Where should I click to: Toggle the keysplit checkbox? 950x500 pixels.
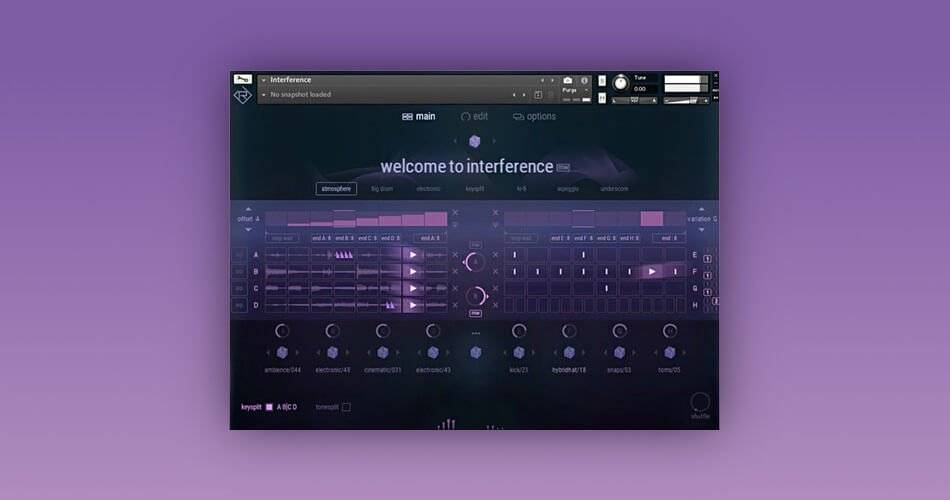[269, 407]
